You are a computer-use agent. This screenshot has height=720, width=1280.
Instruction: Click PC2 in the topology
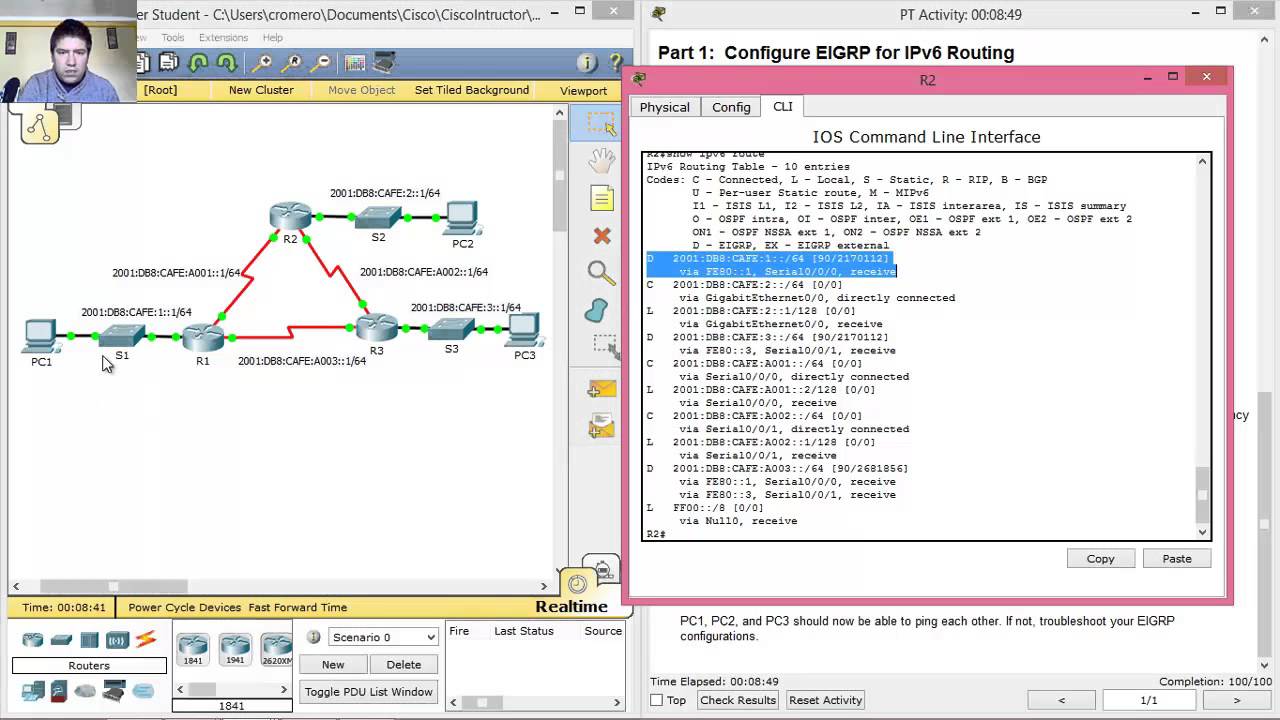click(x=461, y=219)
